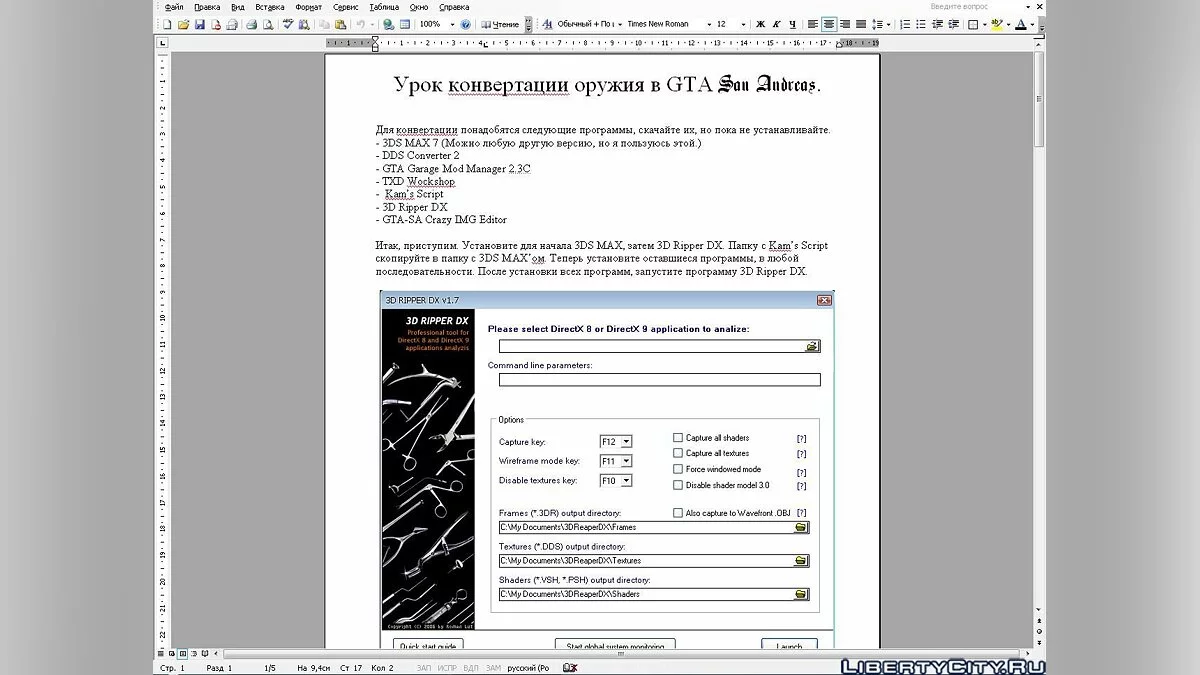Open the Формат menu

coord(309,7)
